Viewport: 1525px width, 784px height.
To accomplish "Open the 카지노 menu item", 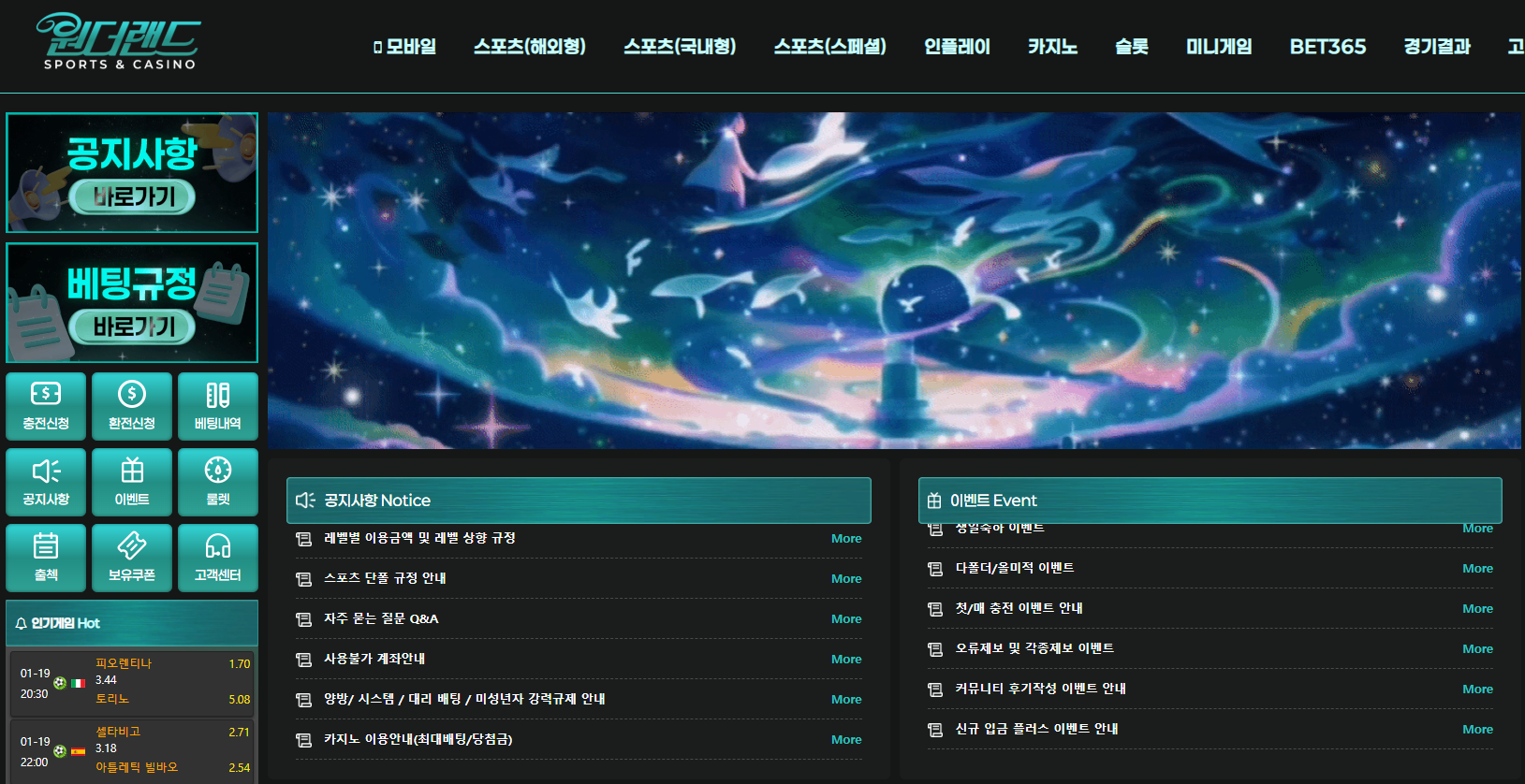I will 1052,46.
